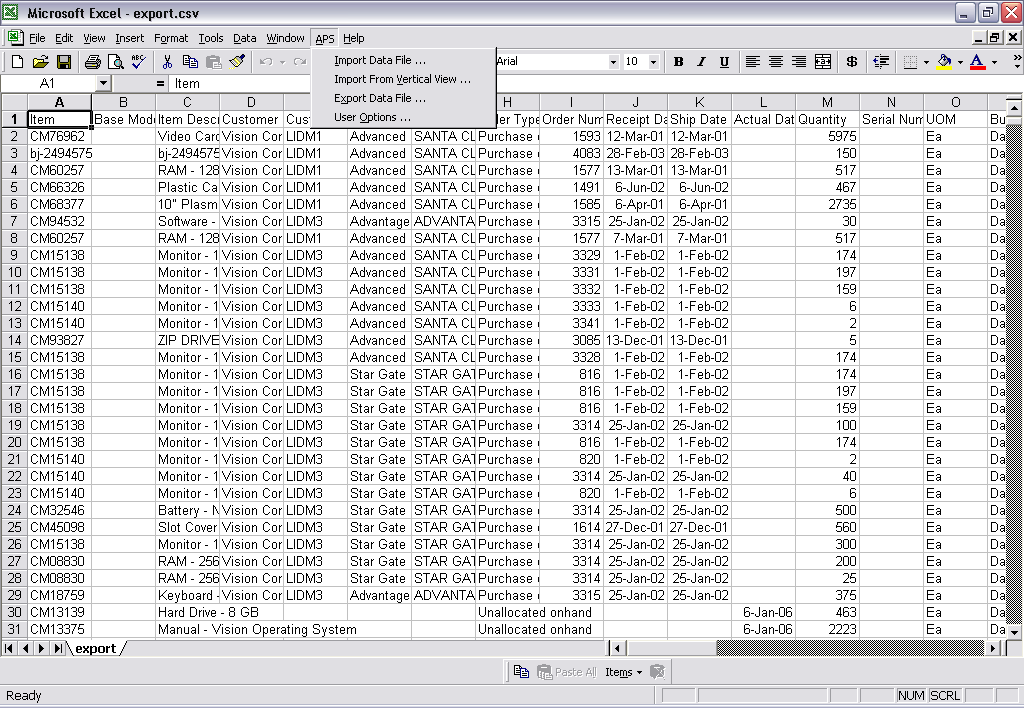Open the Data menu
1024x708 pixels.
pyautogui.click(x=245, y=38)
